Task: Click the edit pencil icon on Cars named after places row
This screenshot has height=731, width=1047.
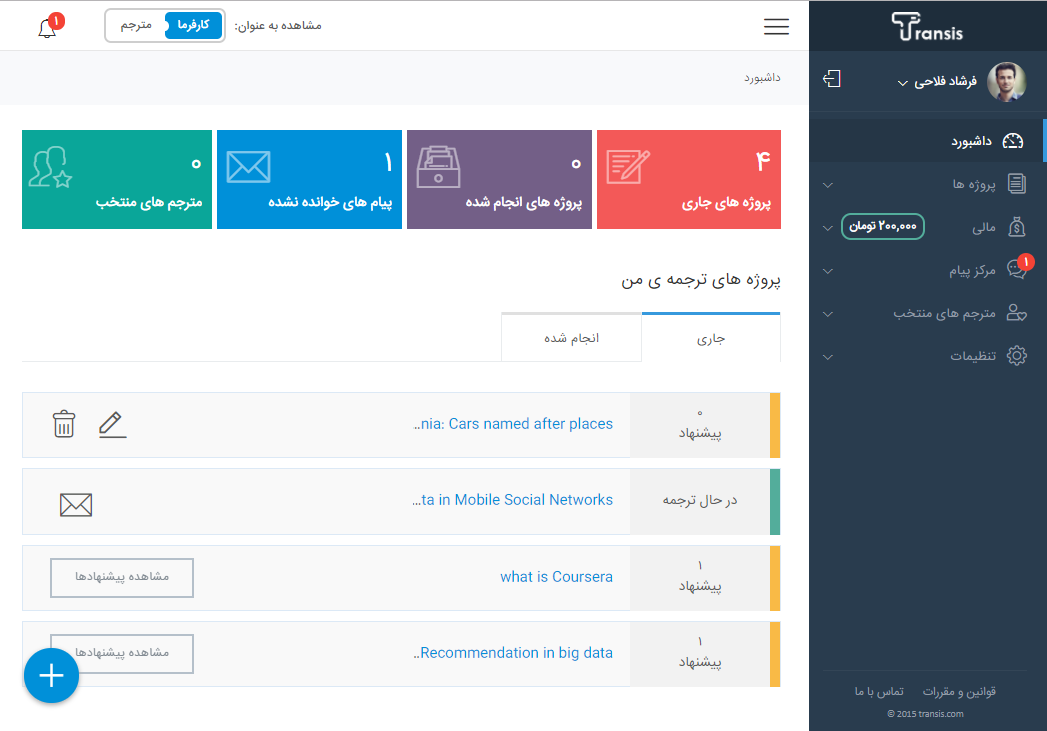Action: click(x=112, y=425)
